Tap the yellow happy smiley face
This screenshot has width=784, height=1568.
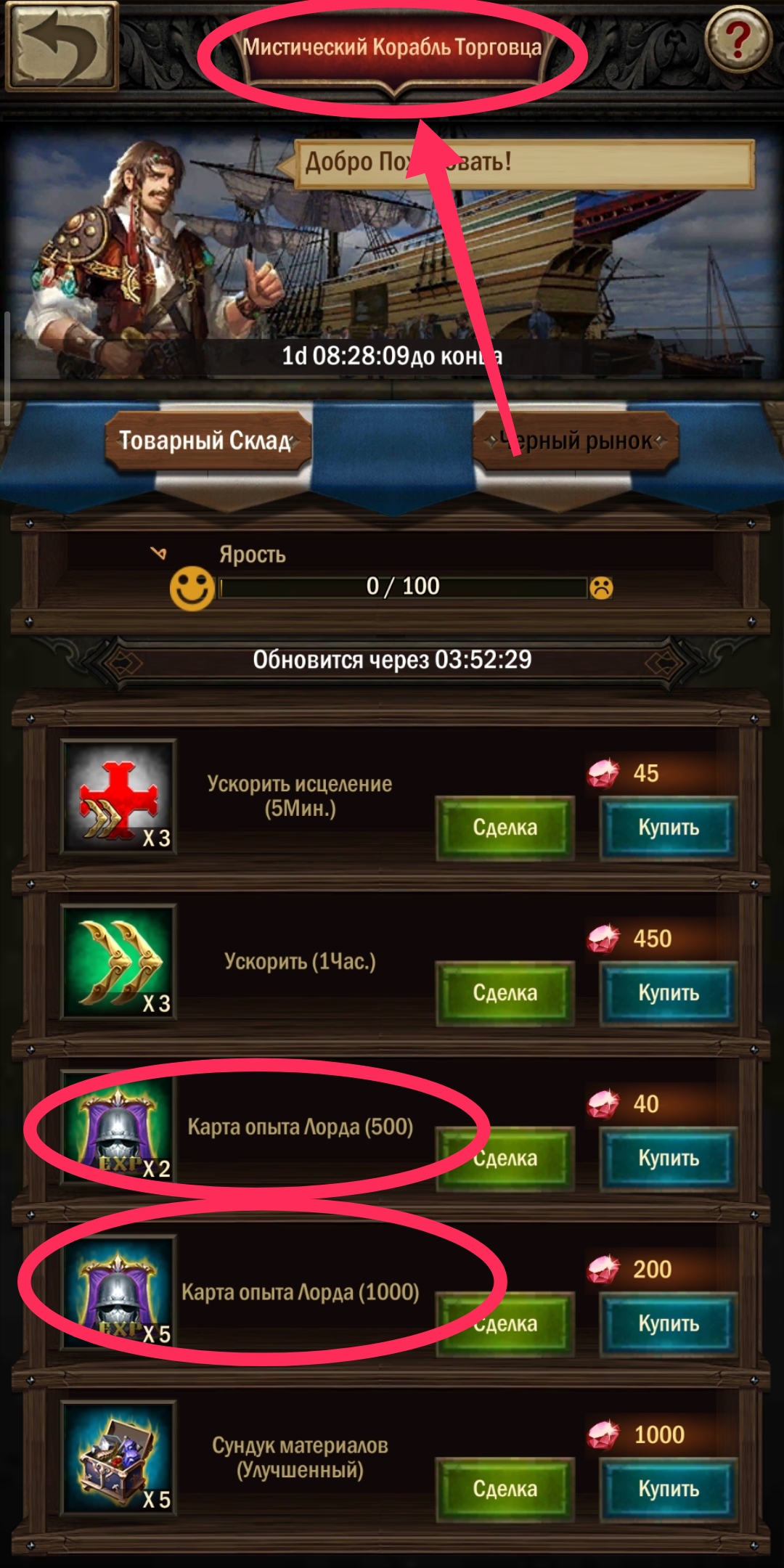tap(192, 588)
